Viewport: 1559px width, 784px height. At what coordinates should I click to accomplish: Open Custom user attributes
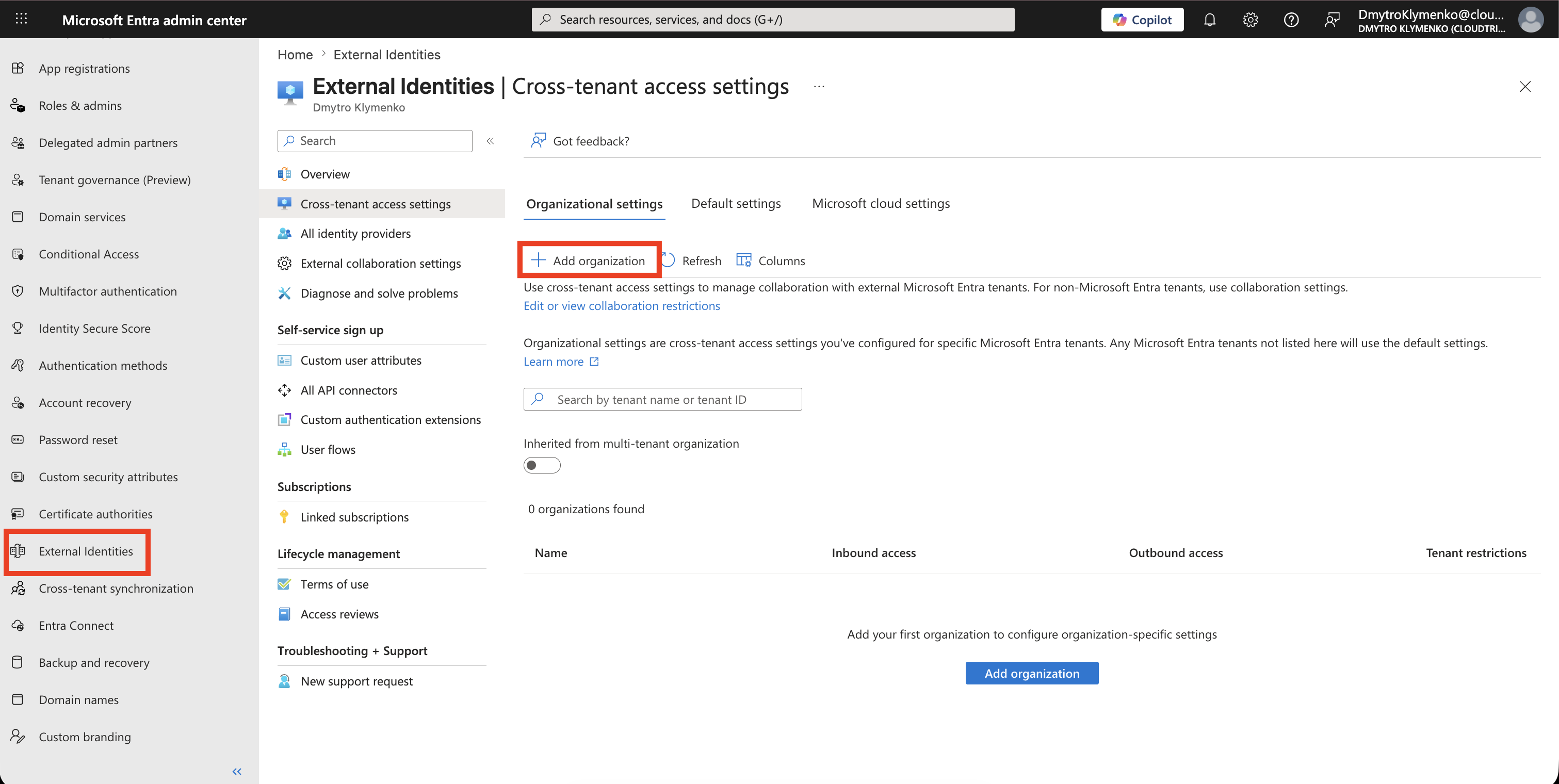coord(361,361)
